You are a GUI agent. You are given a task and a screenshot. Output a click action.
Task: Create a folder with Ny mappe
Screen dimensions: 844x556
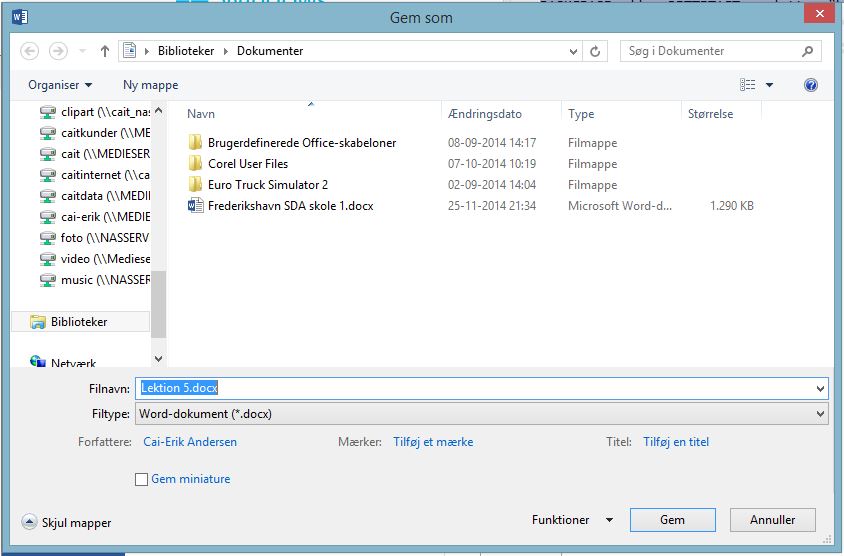[x=150, y=85]
